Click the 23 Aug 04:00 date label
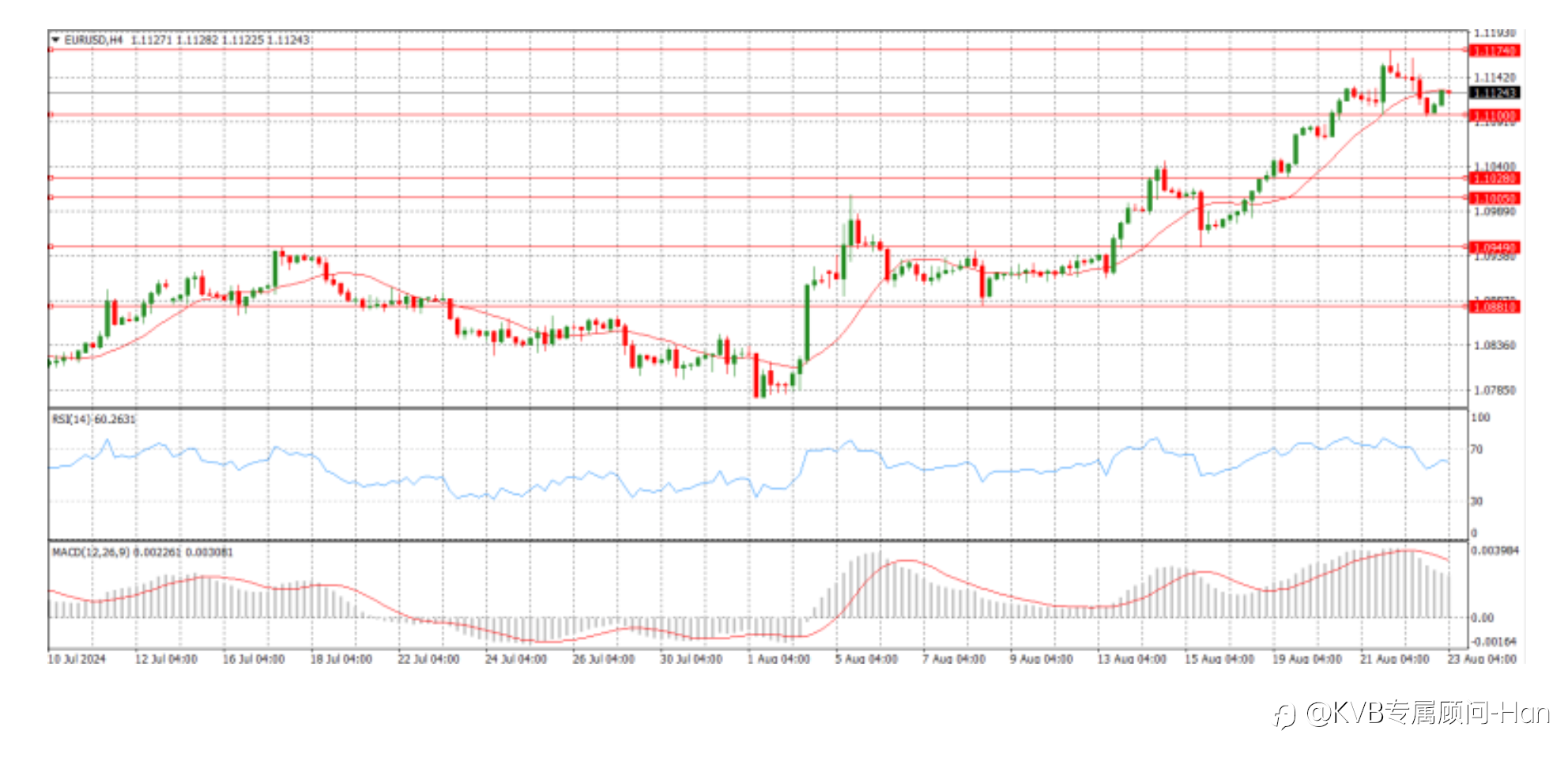The image size is (1568, 757). [1483, 659]
